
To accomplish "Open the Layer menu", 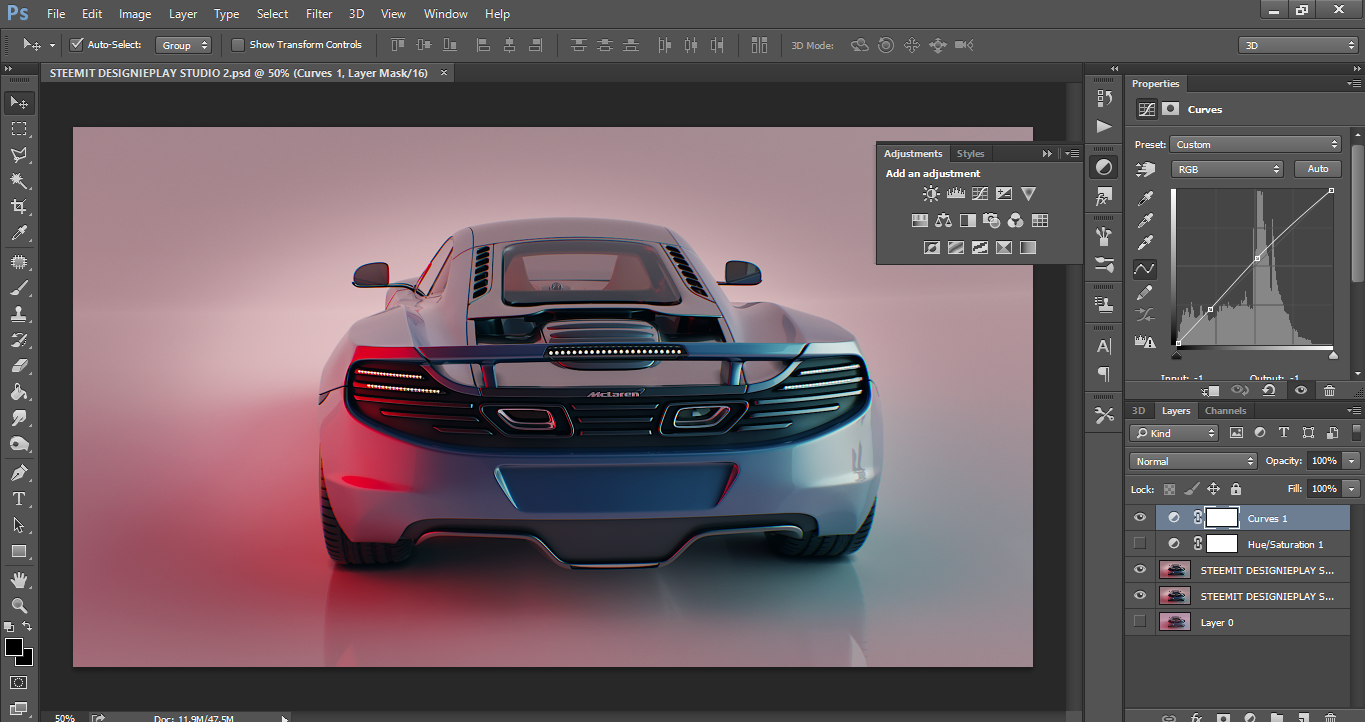I will coord(183,14).
